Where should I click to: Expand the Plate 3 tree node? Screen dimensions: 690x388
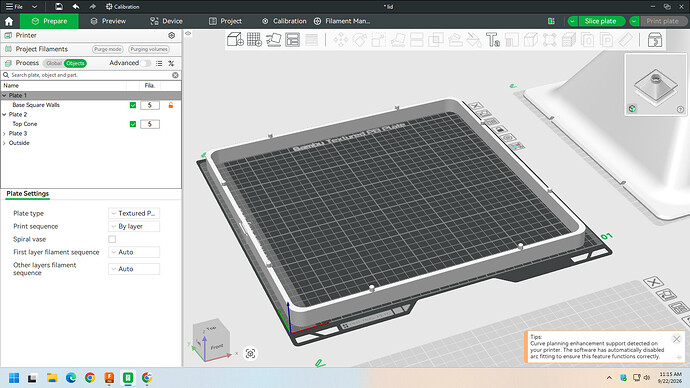point(4,133)
